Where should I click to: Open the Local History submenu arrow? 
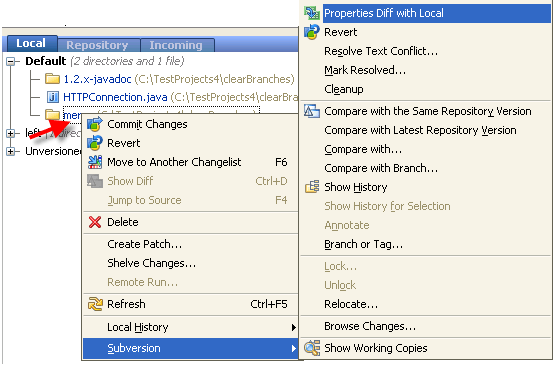pos(293,327)
